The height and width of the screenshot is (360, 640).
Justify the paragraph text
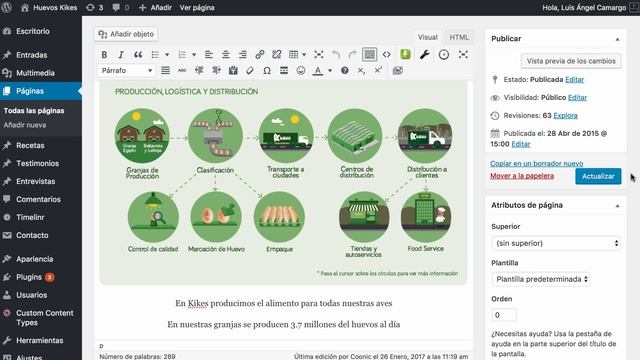165,71
